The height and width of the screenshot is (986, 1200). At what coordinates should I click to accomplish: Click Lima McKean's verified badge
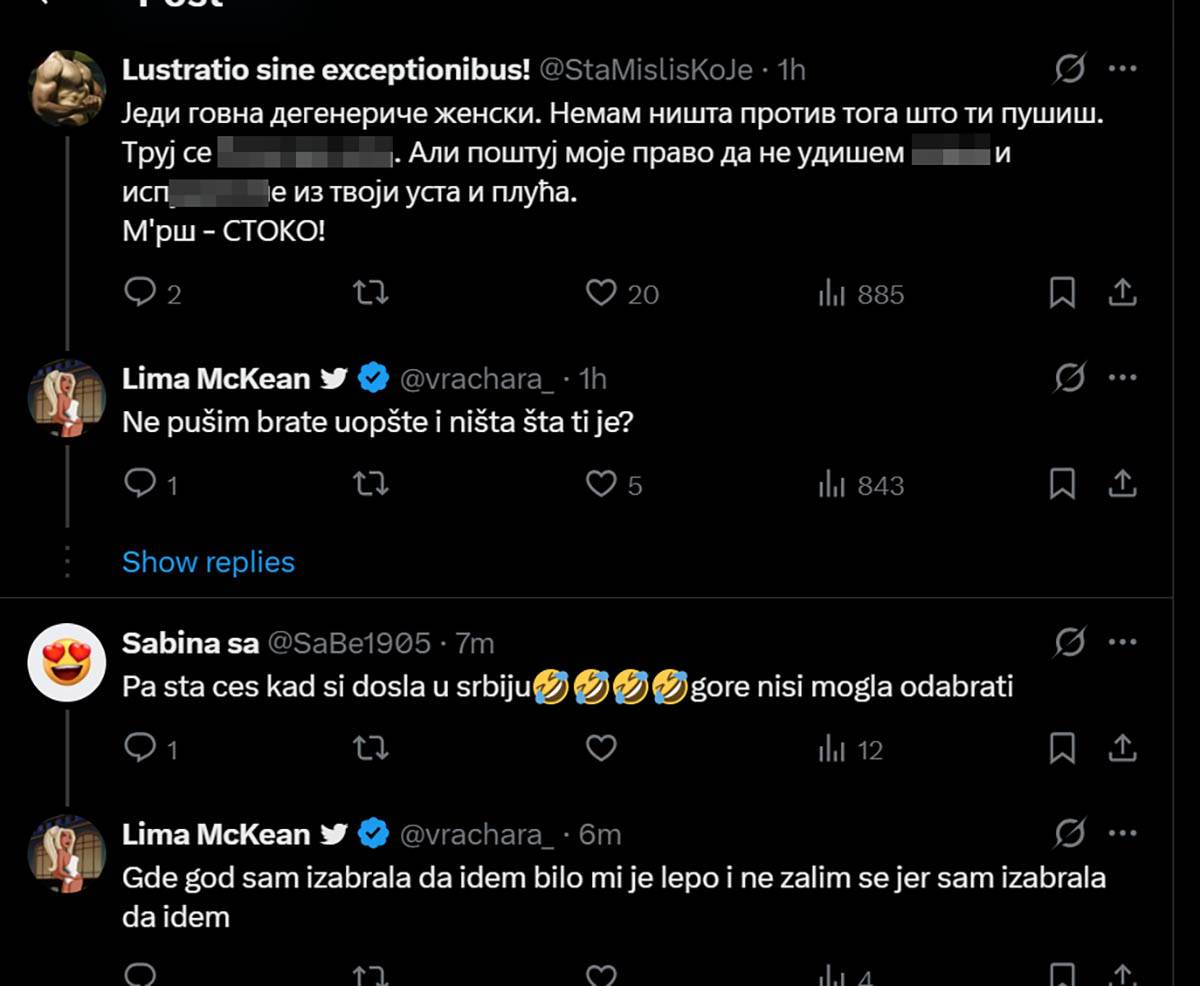[x=372, y=378]
